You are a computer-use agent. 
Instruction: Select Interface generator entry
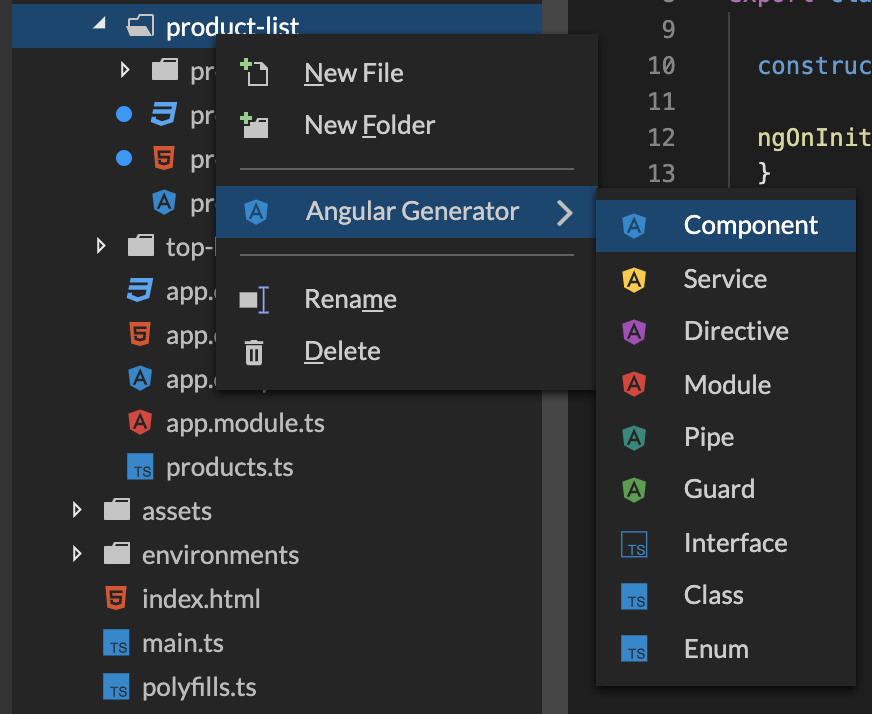coord(725,543)
